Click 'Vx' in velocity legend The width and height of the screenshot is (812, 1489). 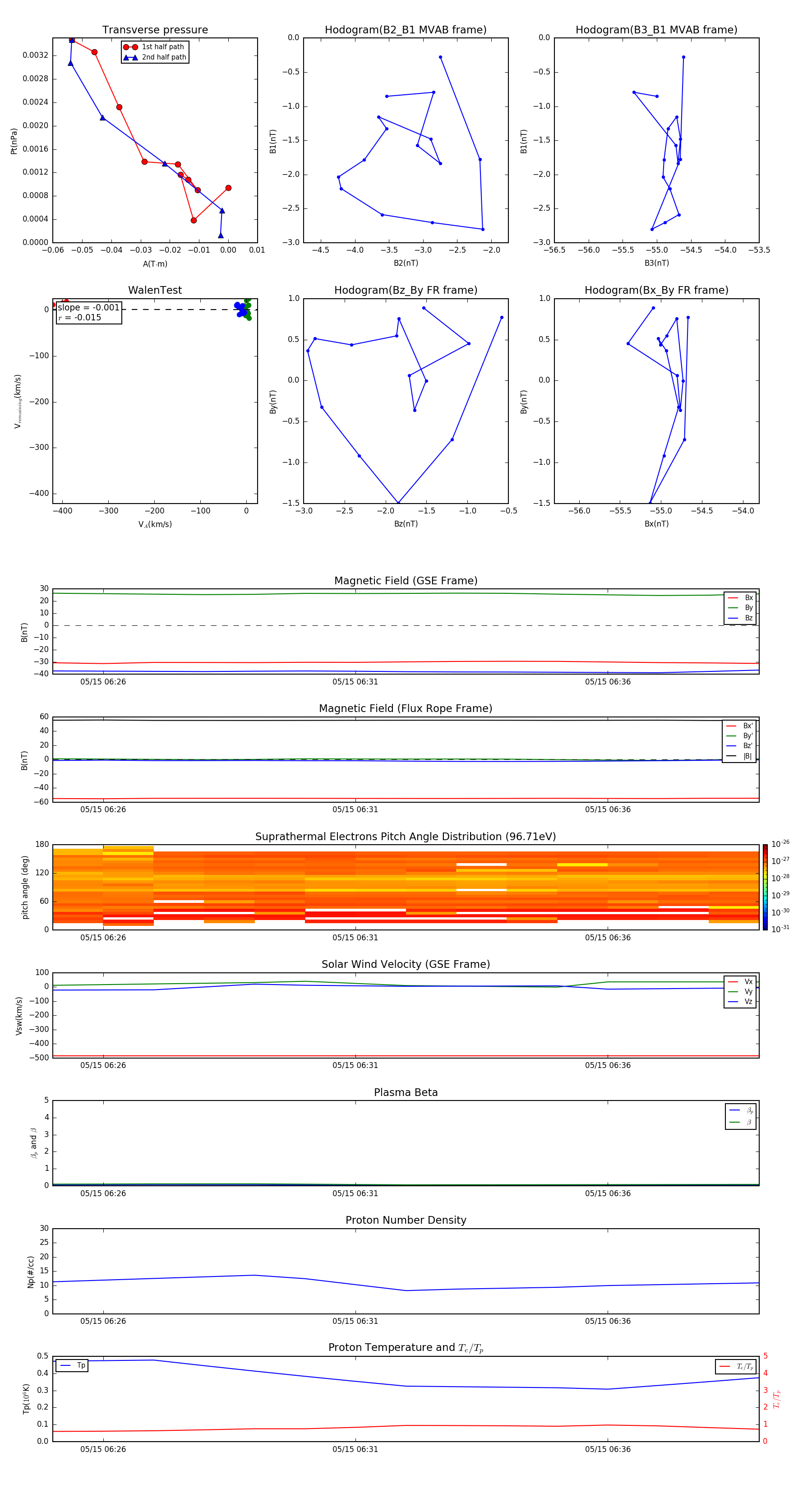740,981
